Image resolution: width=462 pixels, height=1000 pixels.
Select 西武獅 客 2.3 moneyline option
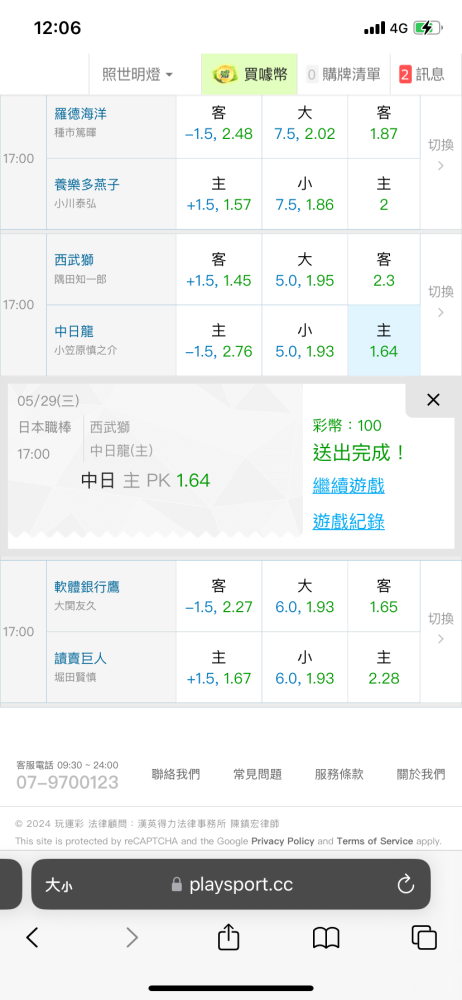click(384, 270)
